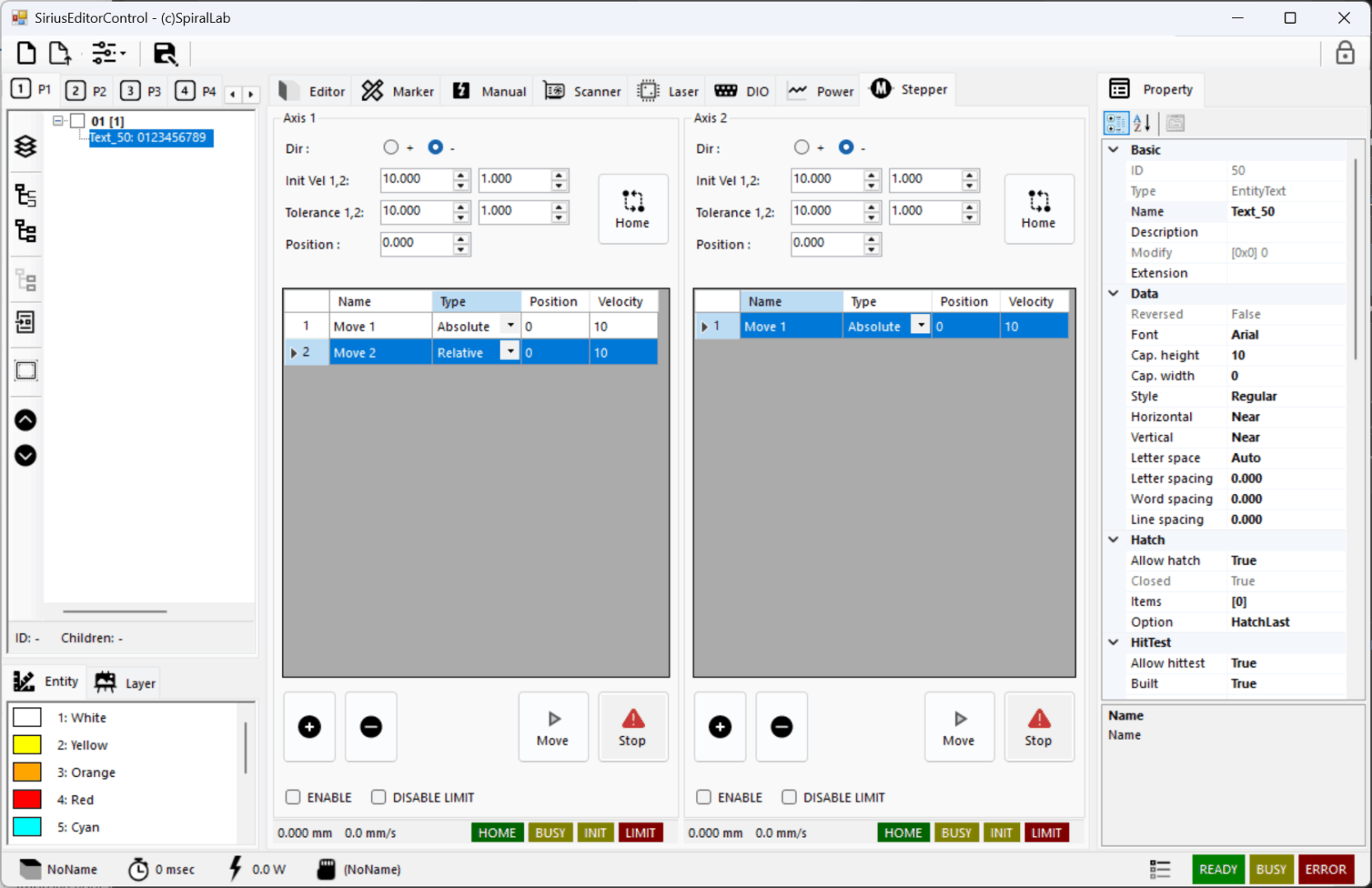Switch to the Scanner tab
Screen dimensions: 1372x888
tap(582, 91)
